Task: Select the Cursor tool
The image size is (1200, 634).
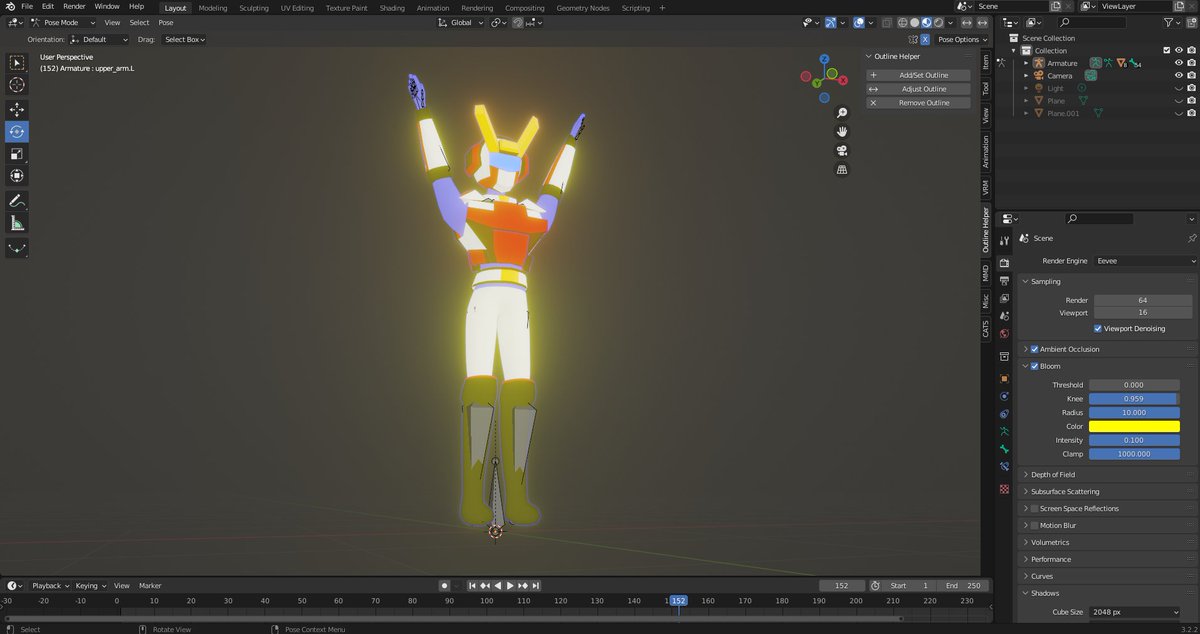Action: pos(17,85)
